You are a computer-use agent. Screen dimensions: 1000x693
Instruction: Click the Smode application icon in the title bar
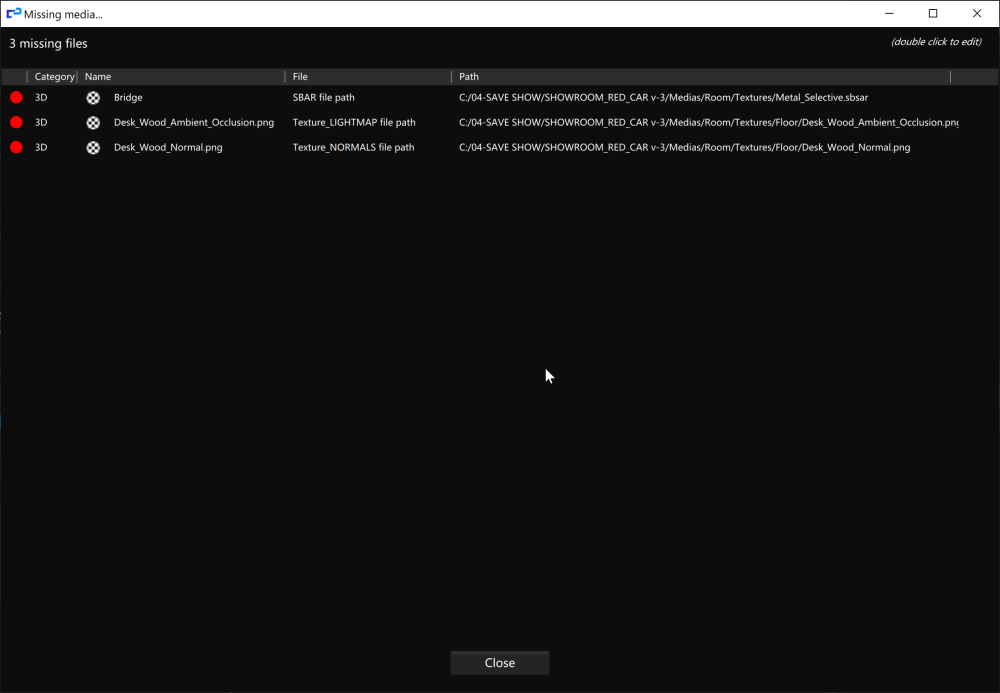point(13,13)
